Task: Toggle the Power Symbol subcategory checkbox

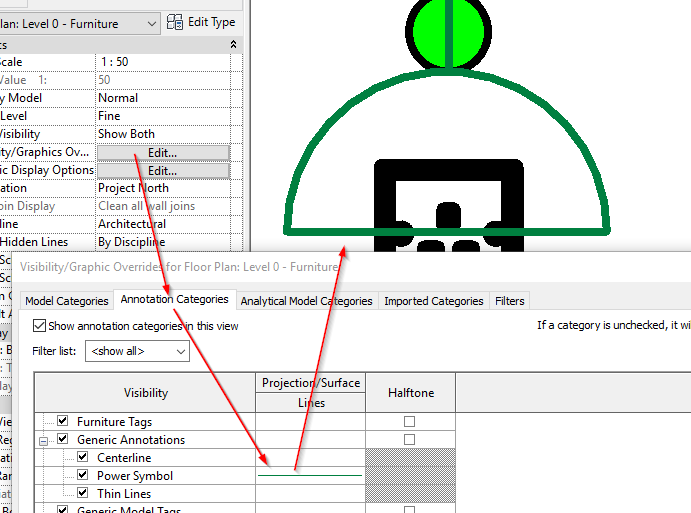Action: pos(82,475)
